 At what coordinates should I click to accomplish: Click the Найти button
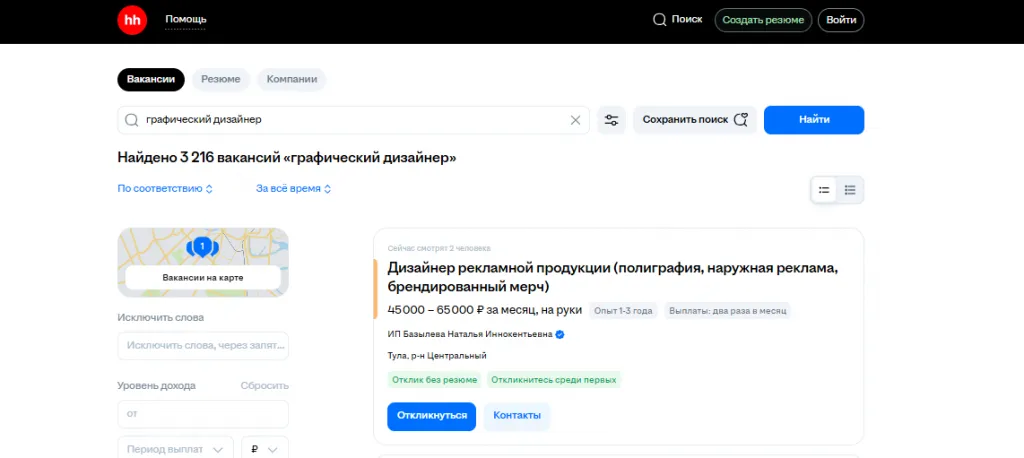click(x=814, y=120)
